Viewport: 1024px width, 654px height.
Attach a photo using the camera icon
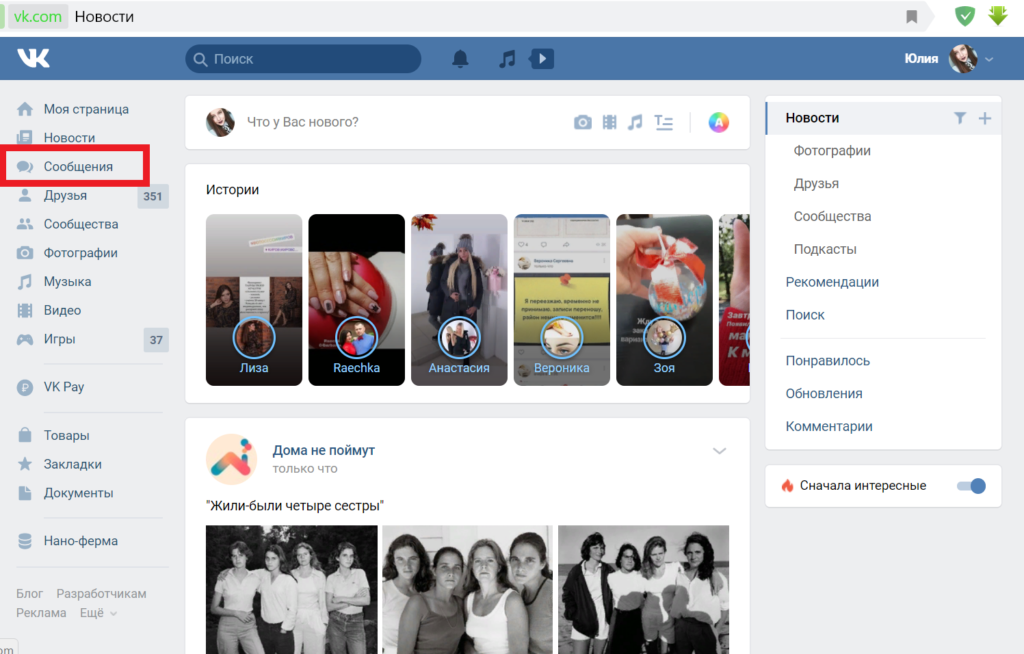click(583, 123)
